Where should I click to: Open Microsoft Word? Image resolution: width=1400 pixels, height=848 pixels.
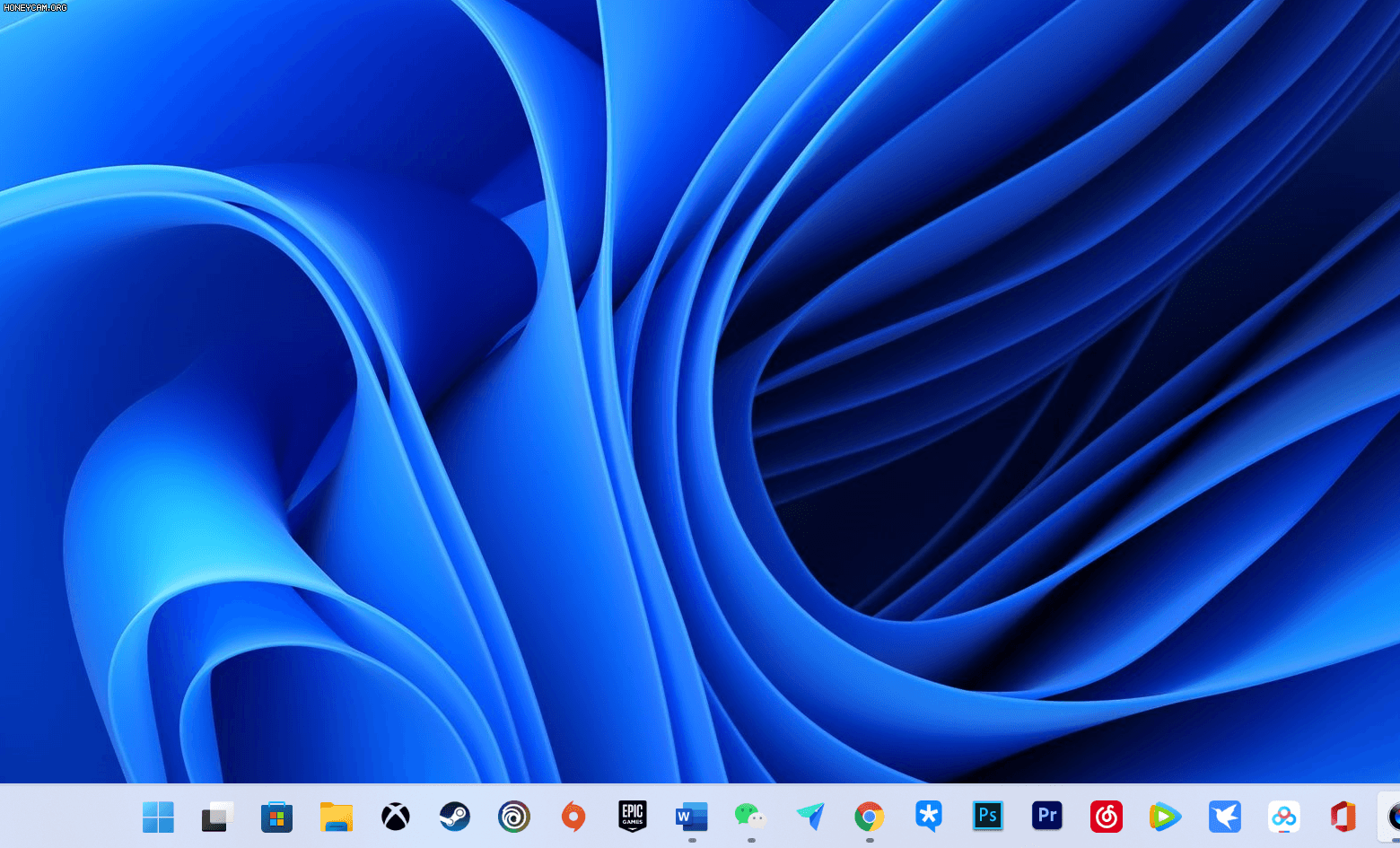pos(690,817)
